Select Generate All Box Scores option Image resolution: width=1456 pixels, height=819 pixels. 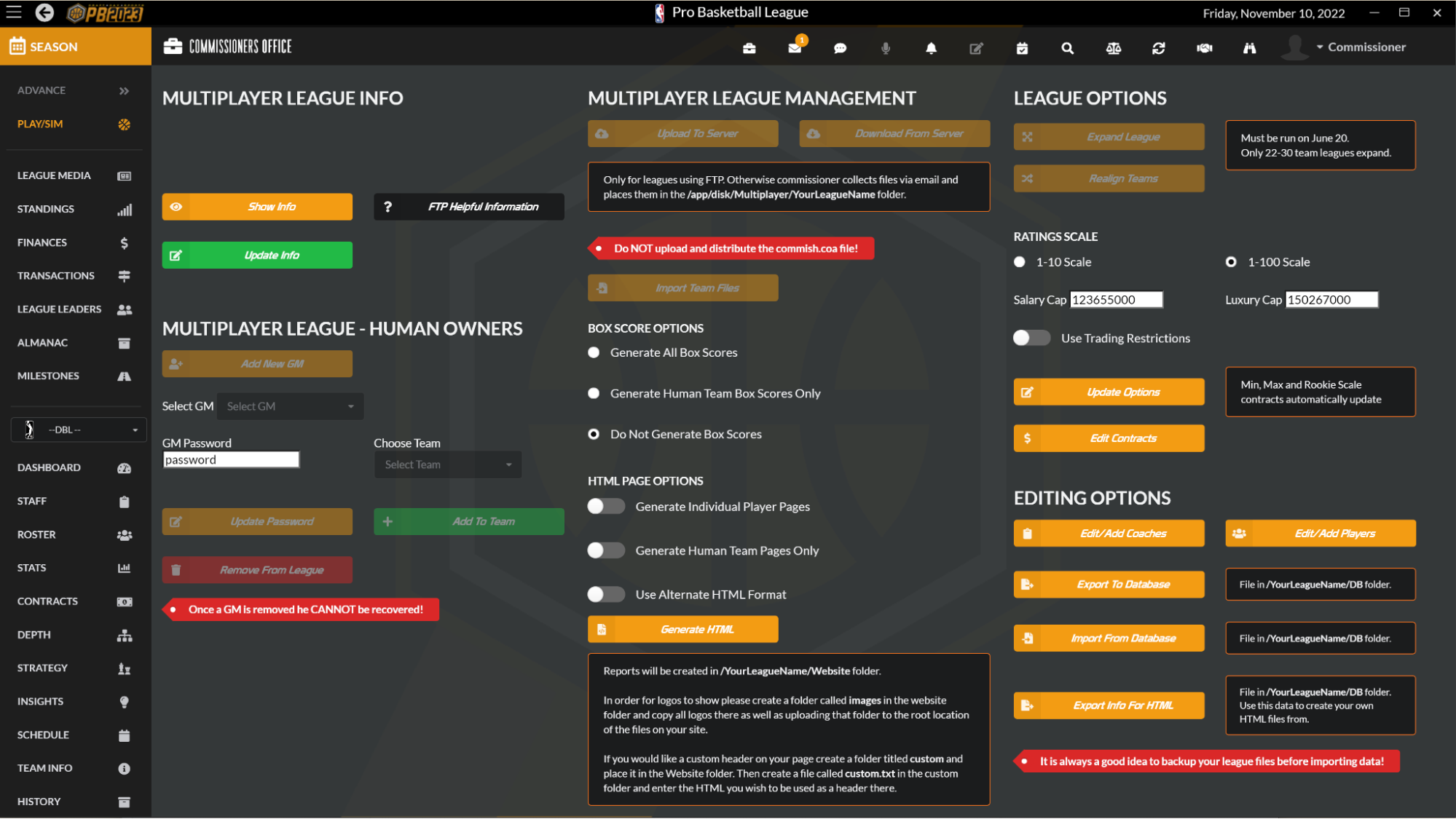pos(594,352)
